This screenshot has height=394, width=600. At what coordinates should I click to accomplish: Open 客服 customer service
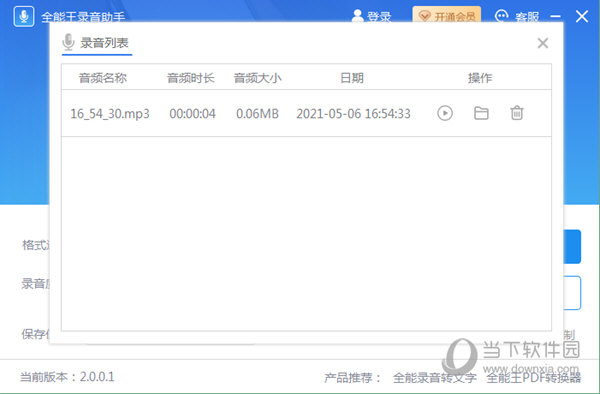[x=517, y=16]
